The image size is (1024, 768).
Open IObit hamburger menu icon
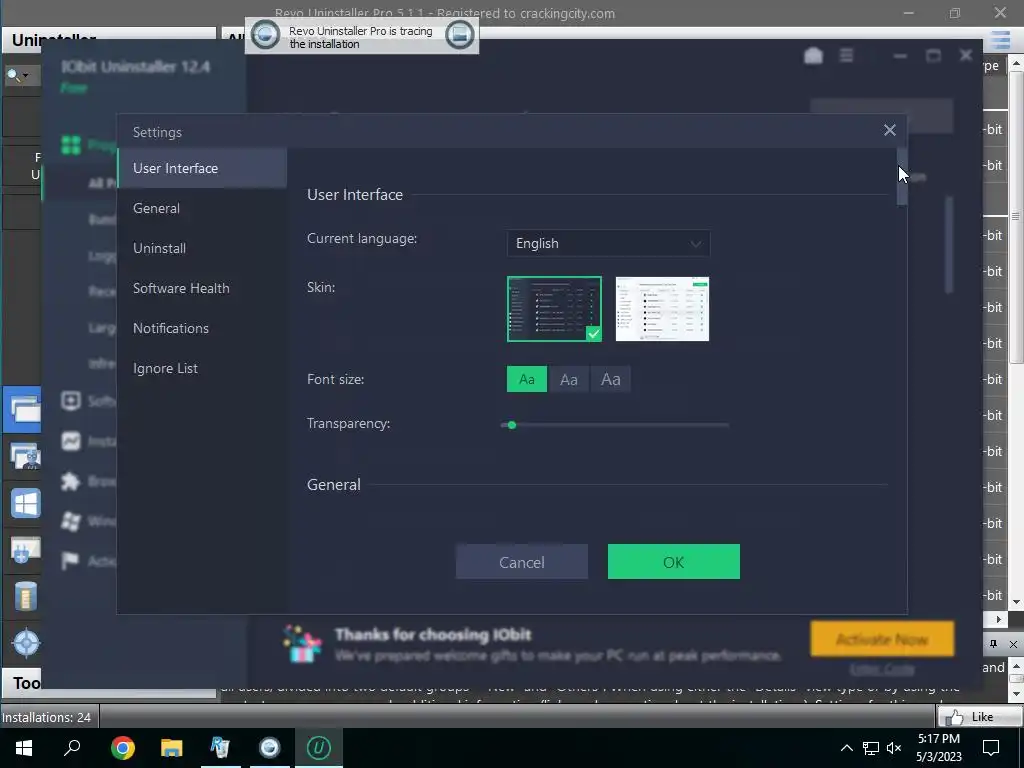(846, 56)
